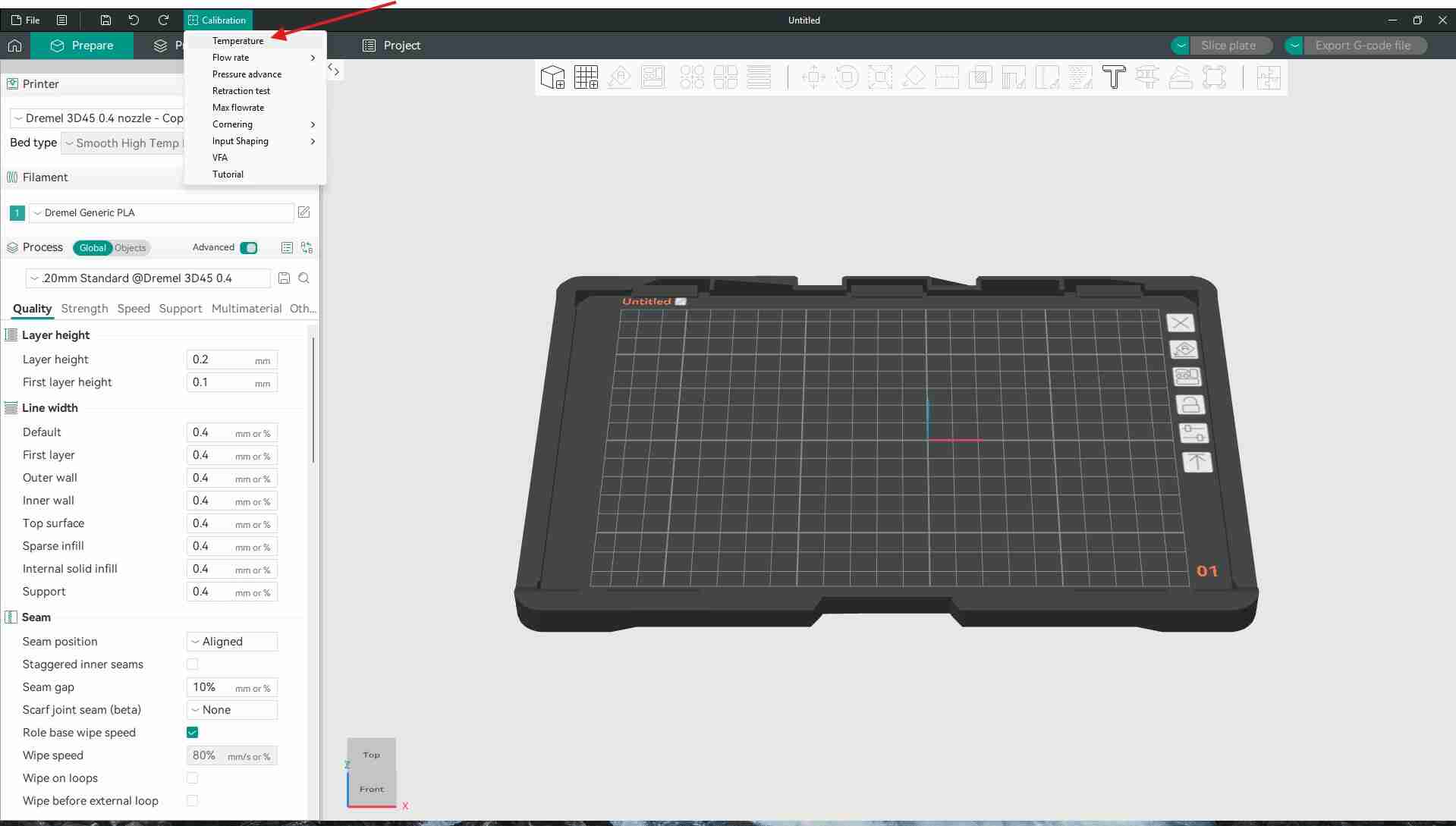Click the Add model cube icon

pyautogui.click(x=552, y=77)
